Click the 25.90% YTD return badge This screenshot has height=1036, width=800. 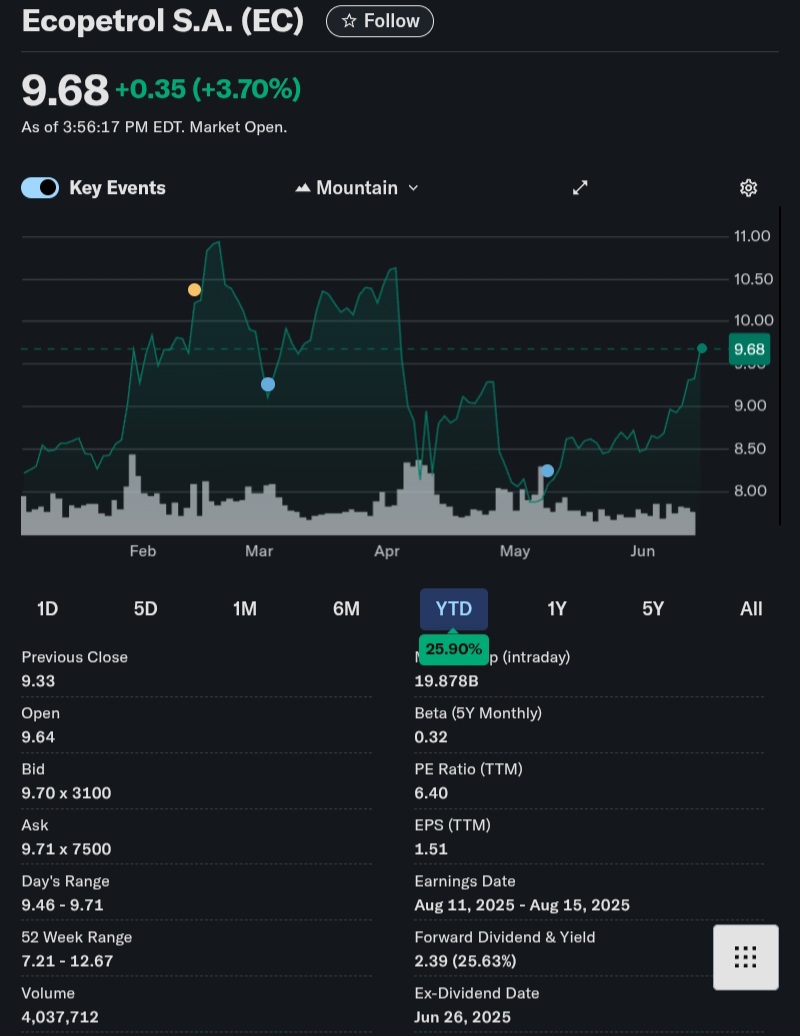(454, 649)
